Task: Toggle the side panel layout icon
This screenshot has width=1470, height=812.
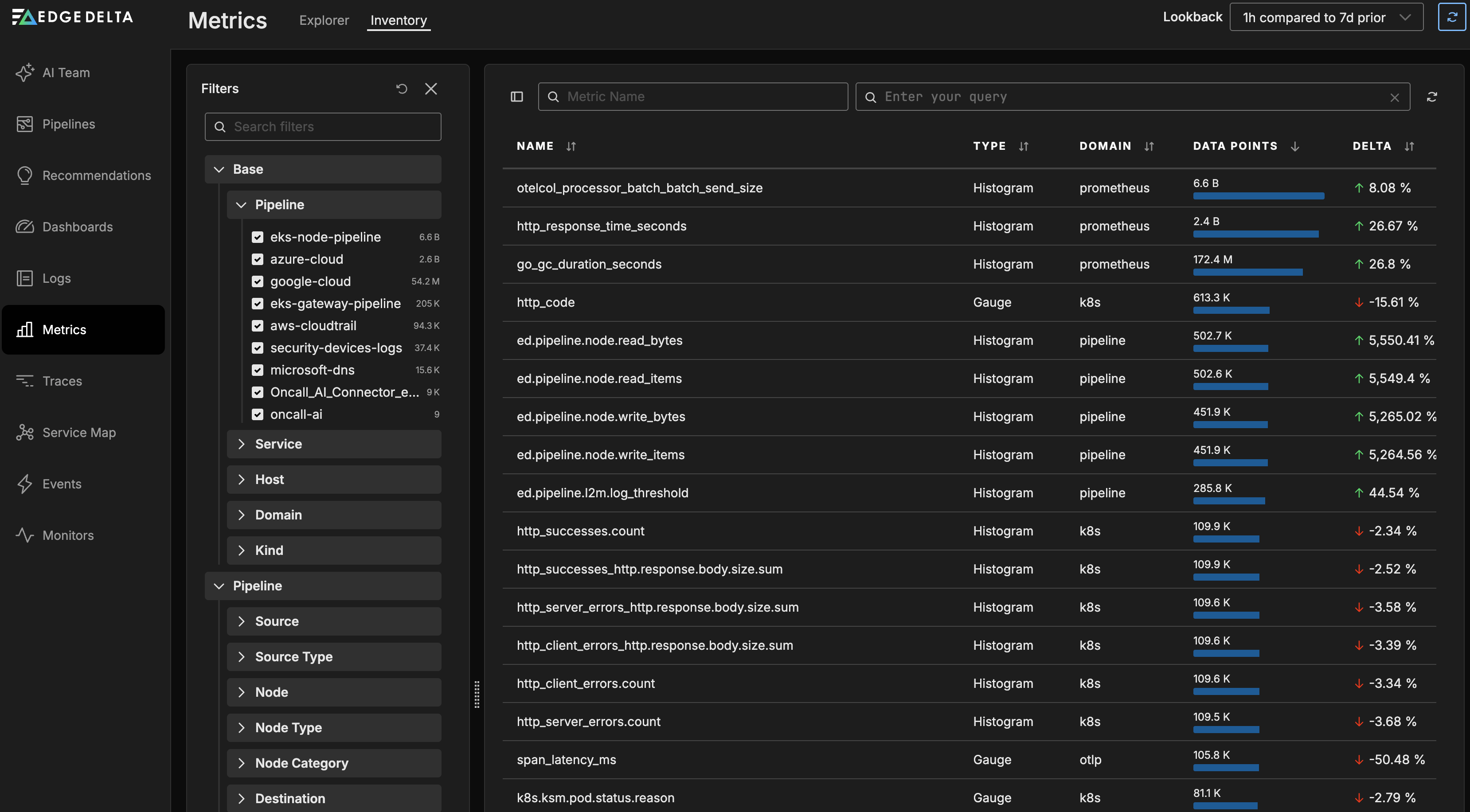Action: pos(516,97)
